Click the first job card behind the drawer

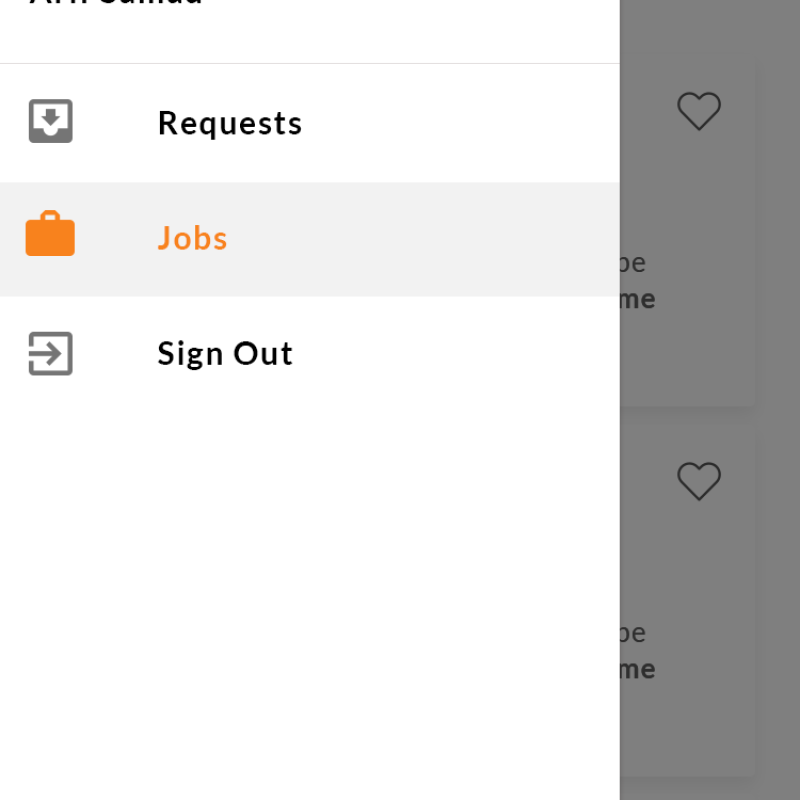(690, 200)
